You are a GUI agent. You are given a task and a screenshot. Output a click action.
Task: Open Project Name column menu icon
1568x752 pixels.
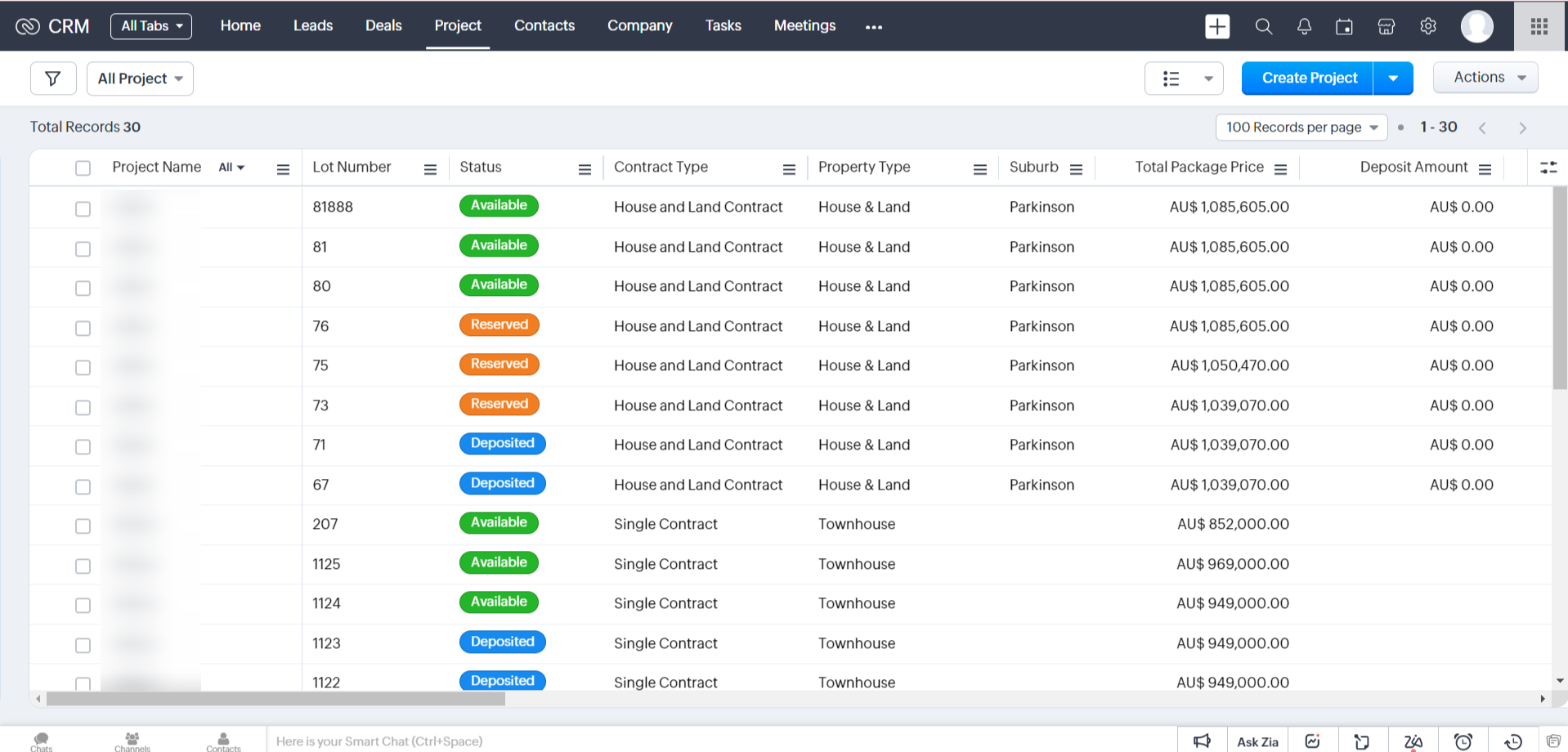click(283, 169)
